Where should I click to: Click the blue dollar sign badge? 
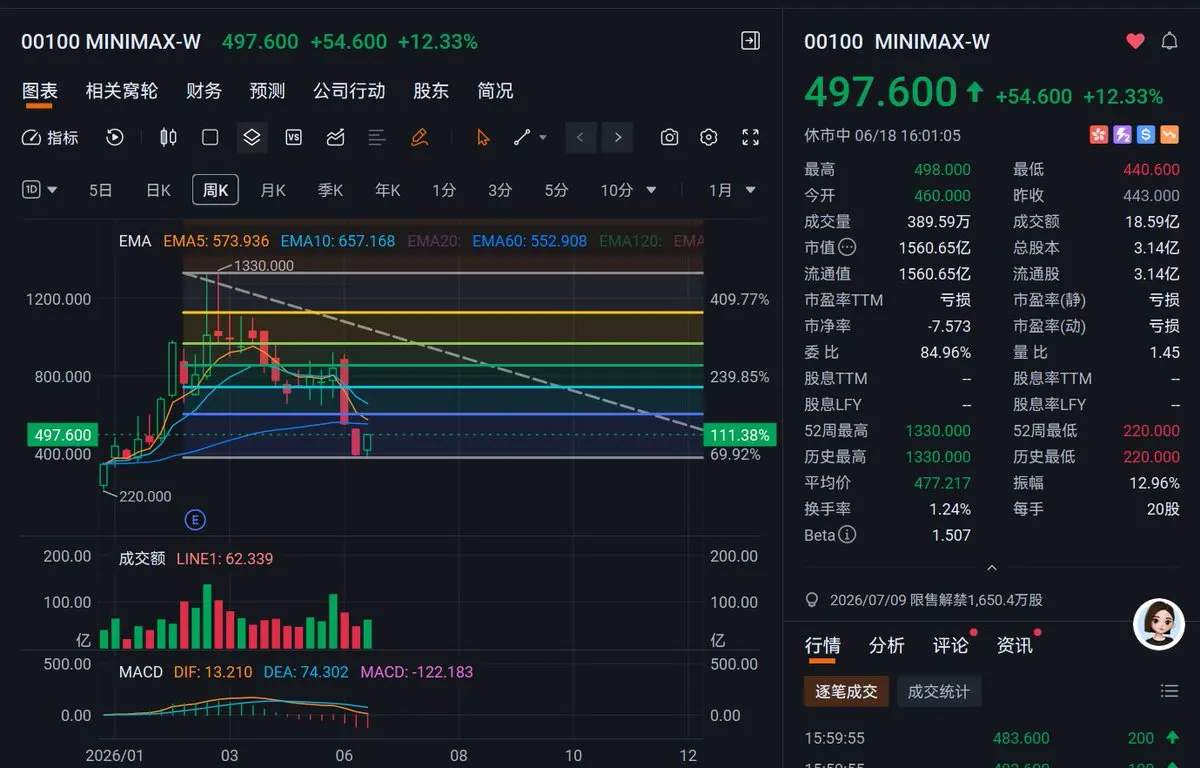1146,134
